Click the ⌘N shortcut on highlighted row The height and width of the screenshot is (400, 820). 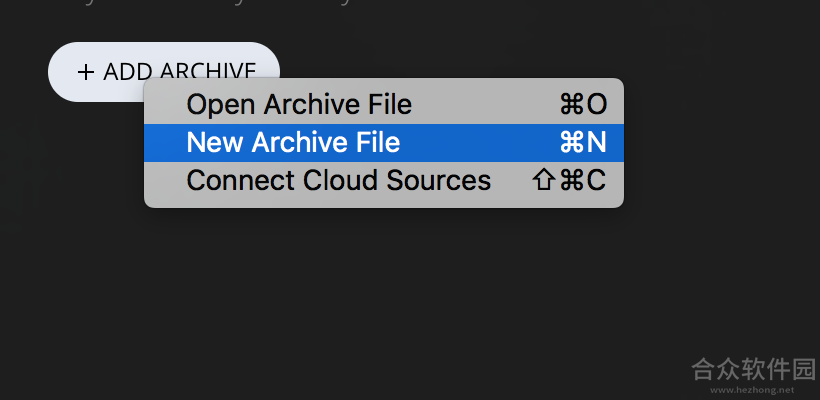583,143
